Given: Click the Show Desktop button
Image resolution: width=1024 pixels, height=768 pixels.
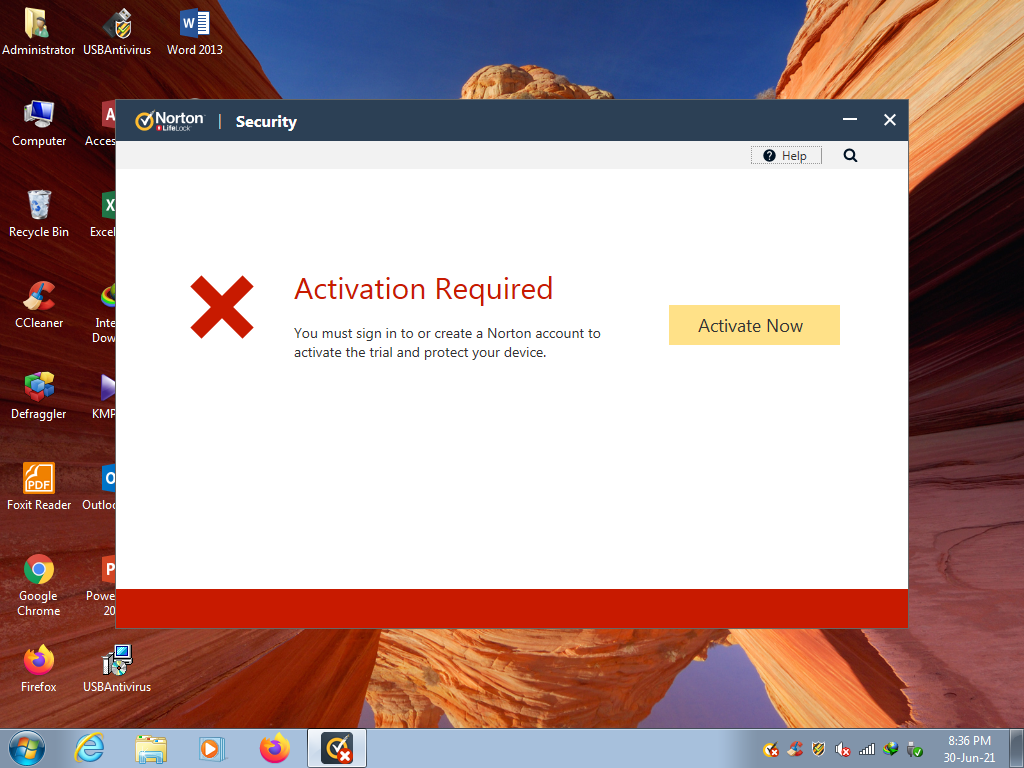Looking at the screenshot, I should (x=1017, y=748).
